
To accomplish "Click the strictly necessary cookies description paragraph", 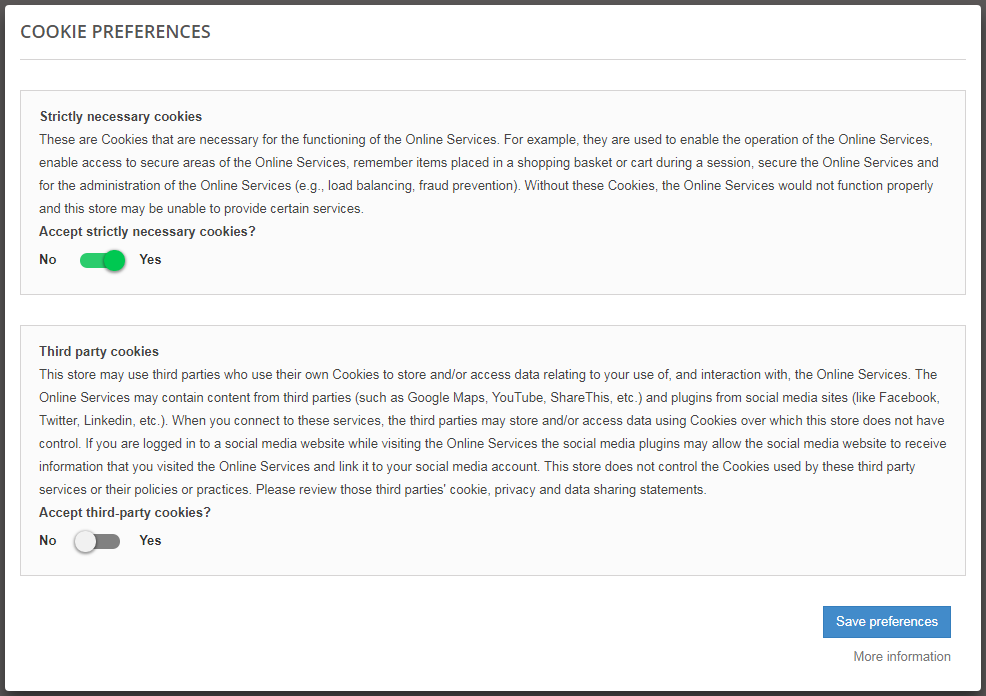I will point(490,174).
